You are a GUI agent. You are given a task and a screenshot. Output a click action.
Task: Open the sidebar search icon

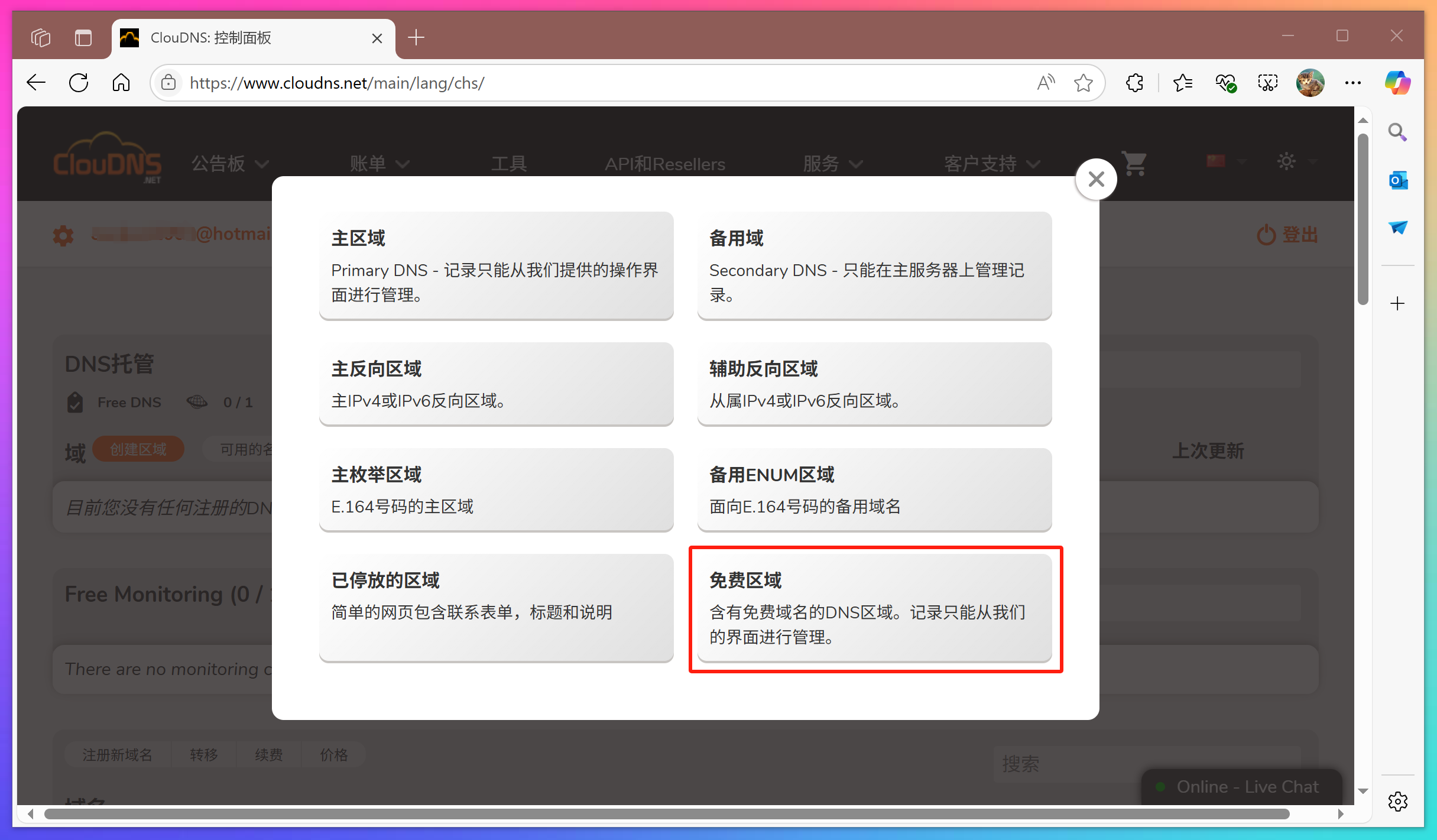coord(1397,131)
